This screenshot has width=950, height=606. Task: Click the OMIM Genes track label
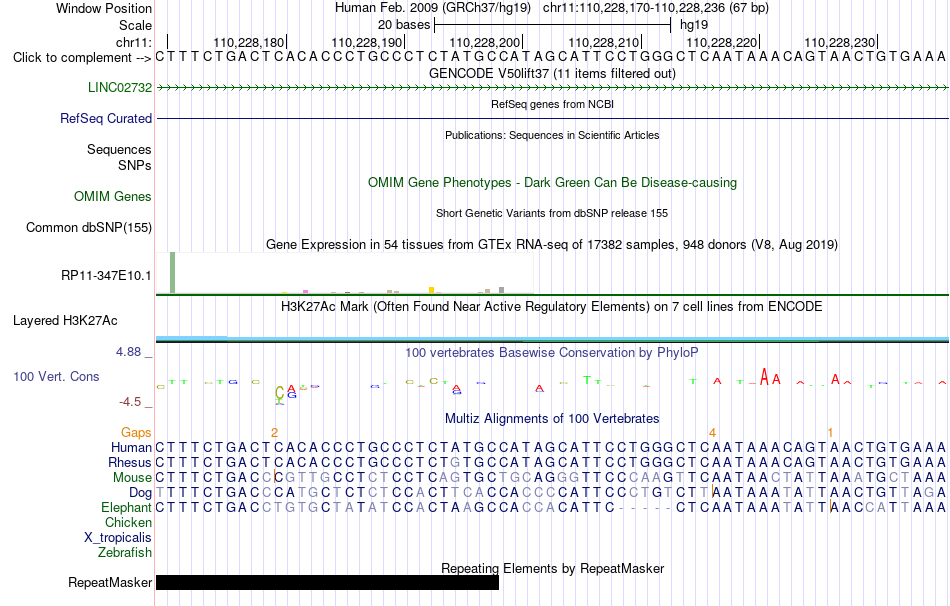[x=113, y=196]
